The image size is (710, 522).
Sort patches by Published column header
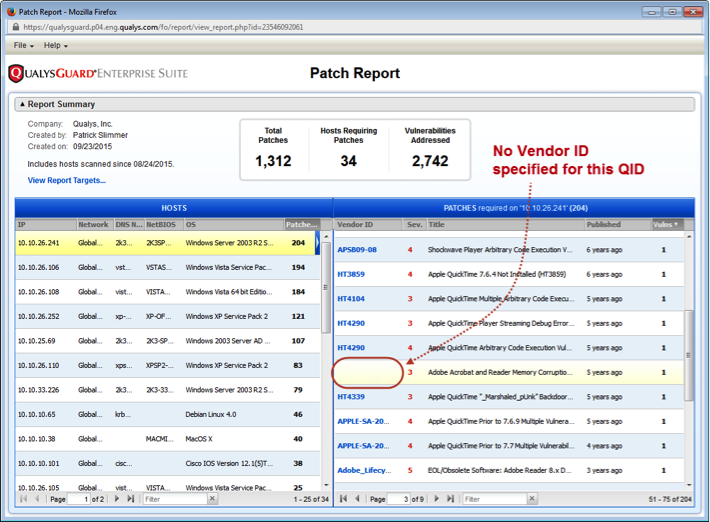[618, 225]
